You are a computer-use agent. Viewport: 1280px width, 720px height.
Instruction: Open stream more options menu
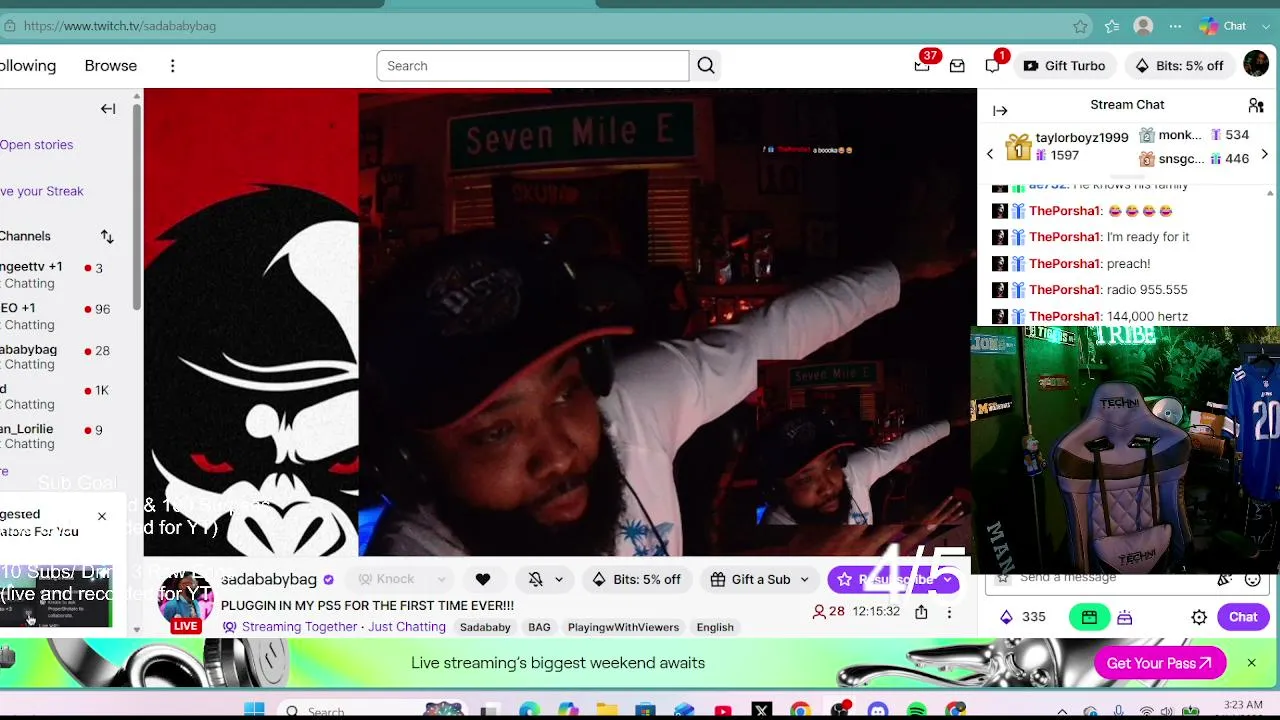tap(949, 612)
